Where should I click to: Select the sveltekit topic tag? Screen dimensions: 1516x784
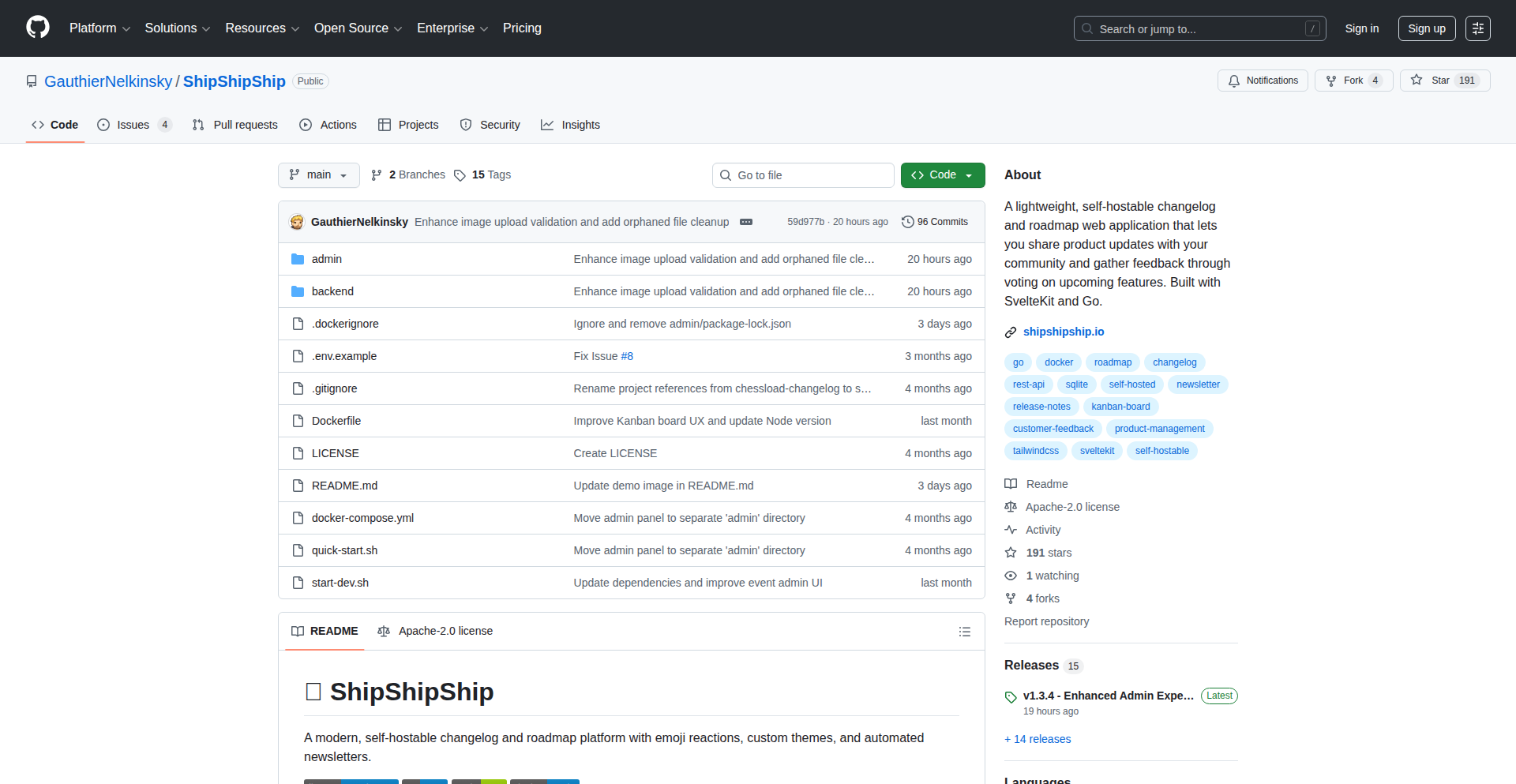pyautogui.click(x=1097, y=451)
